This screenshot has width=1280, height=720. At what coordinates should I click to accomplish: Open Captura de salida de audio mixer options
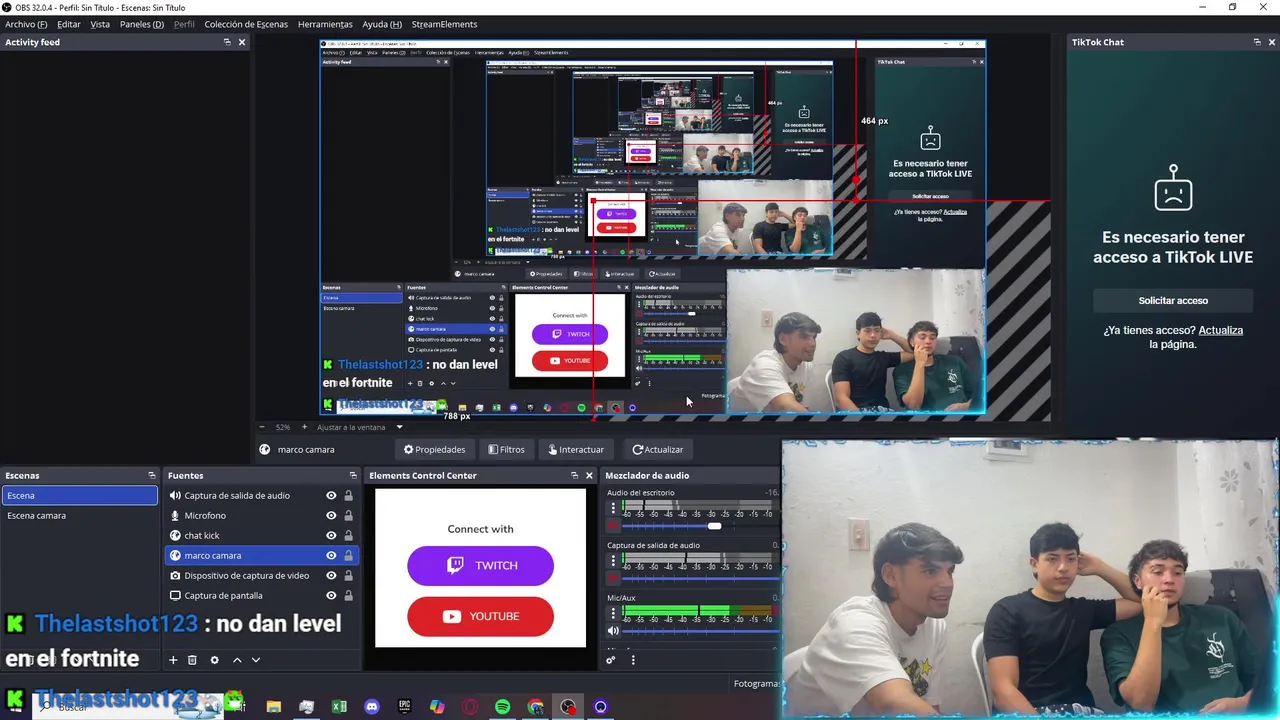point(613,561)
